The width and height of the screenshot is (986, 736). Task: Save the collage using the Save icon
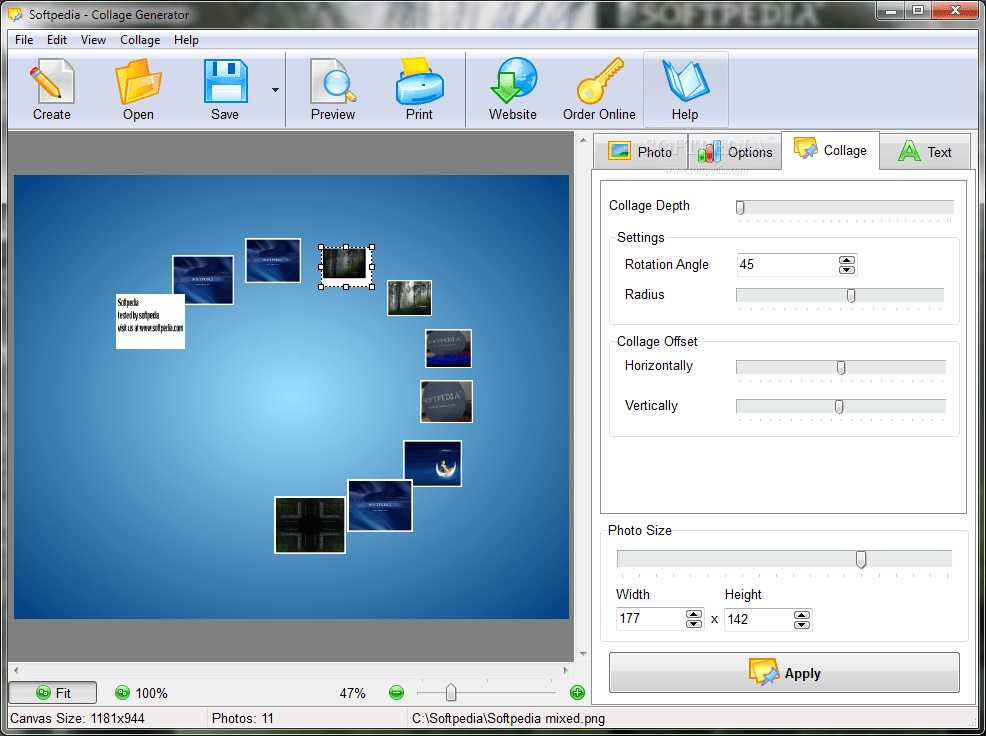click(224, 88)
